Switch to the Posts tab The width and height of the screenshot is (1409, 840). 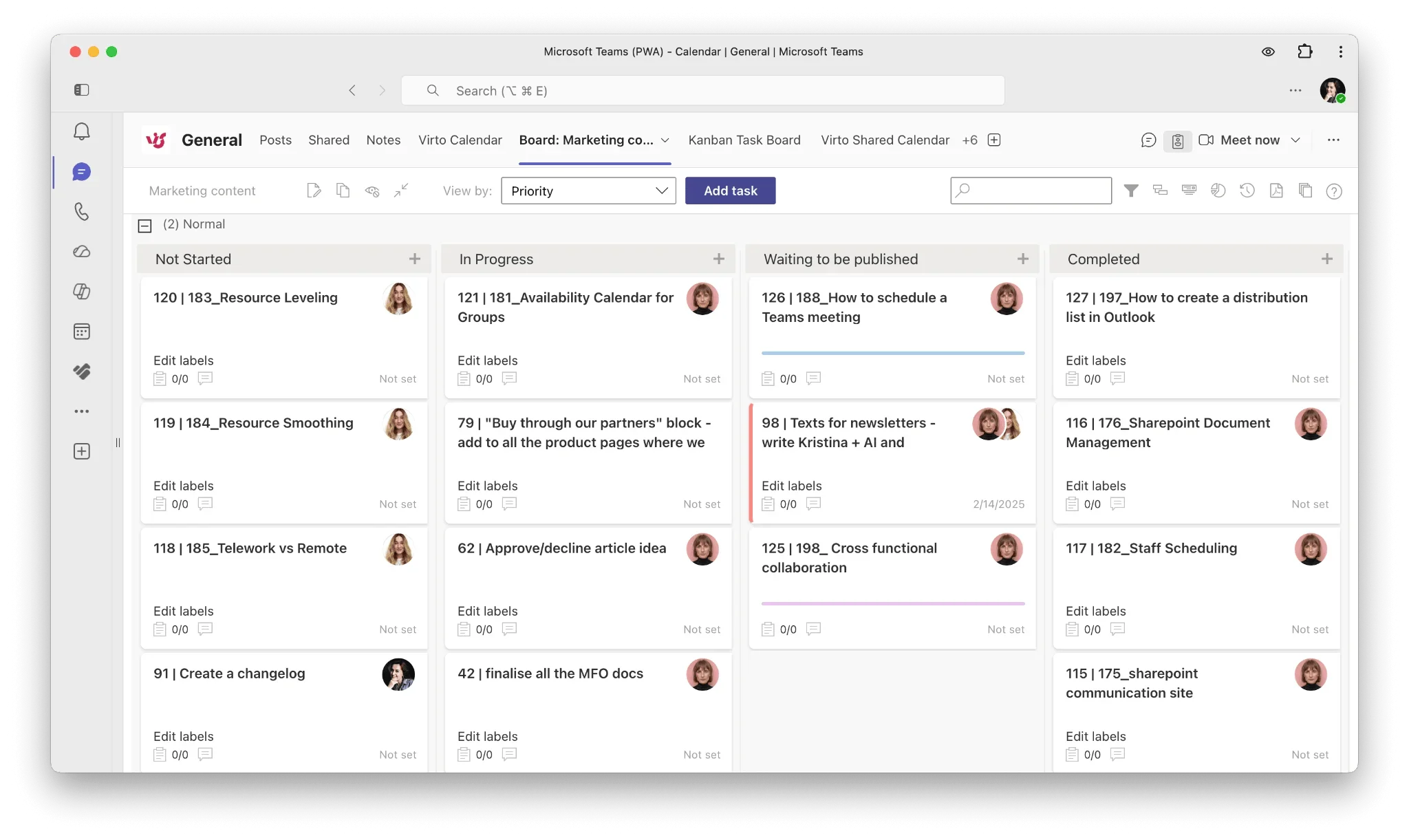(275, 140)
